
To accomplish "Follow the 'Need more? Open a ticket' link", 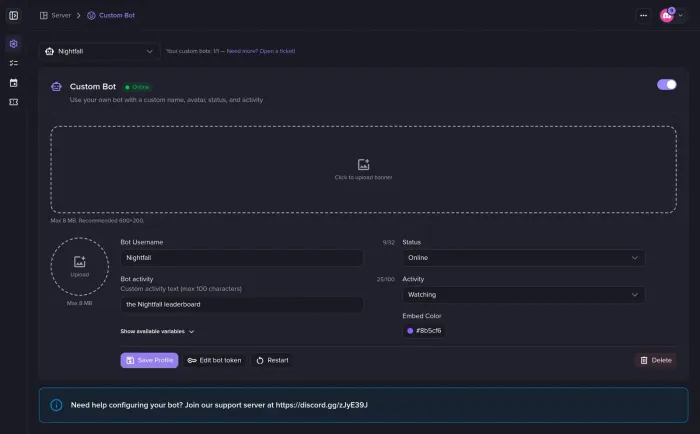I will (261, 51).
